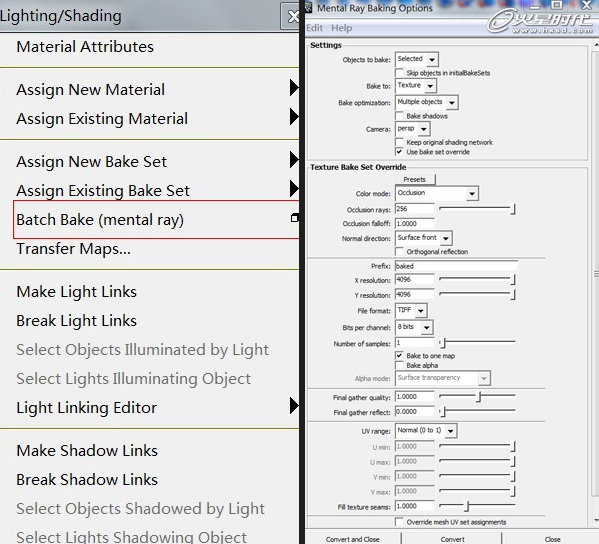Enable Bake alpha checkbox
This screenshot has height=544, width=599.
click(400, 365)
